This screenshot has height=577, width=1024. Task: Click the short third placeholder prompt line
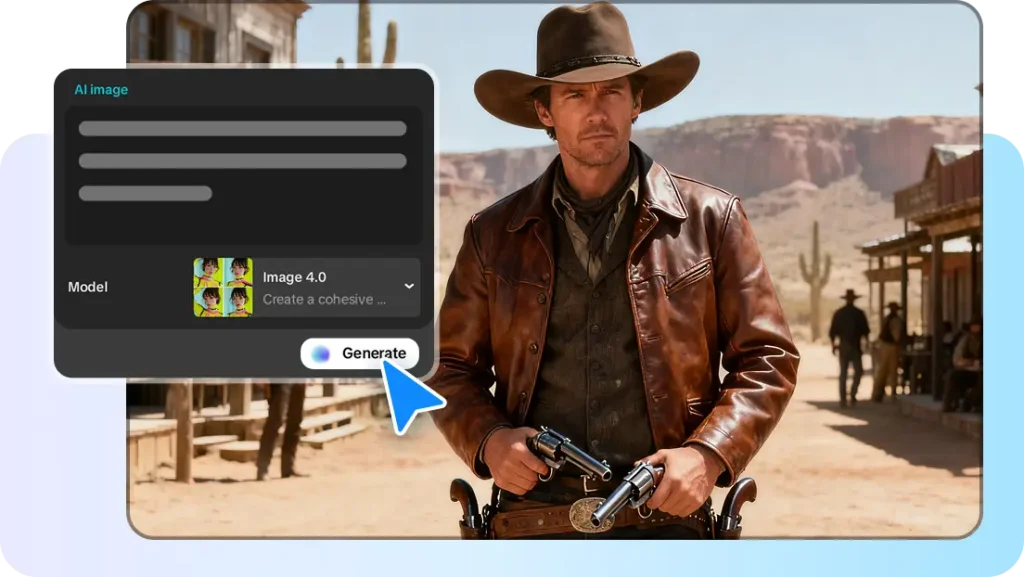[145, 193]
